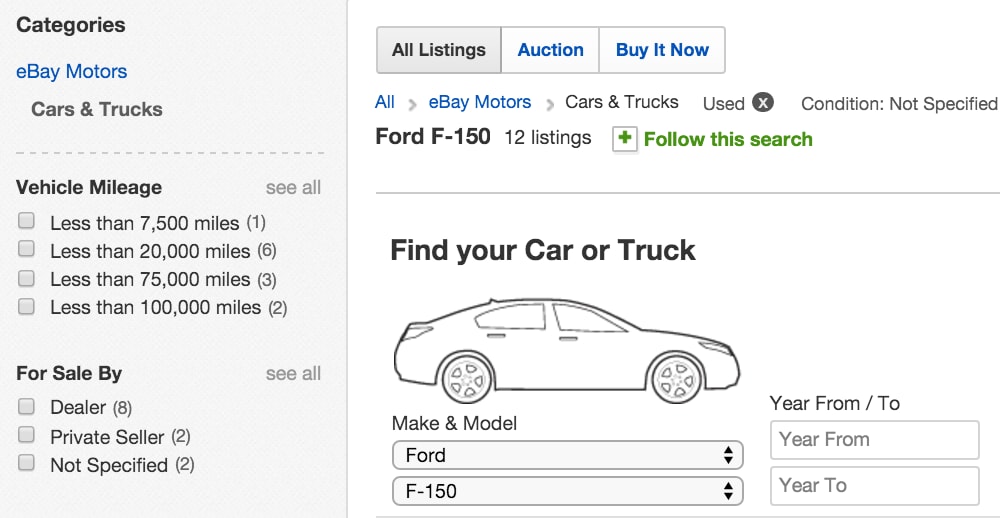Click see all for Vehicle Mileage
Viewport: 1000px width, 518px height.
(293, 188)
